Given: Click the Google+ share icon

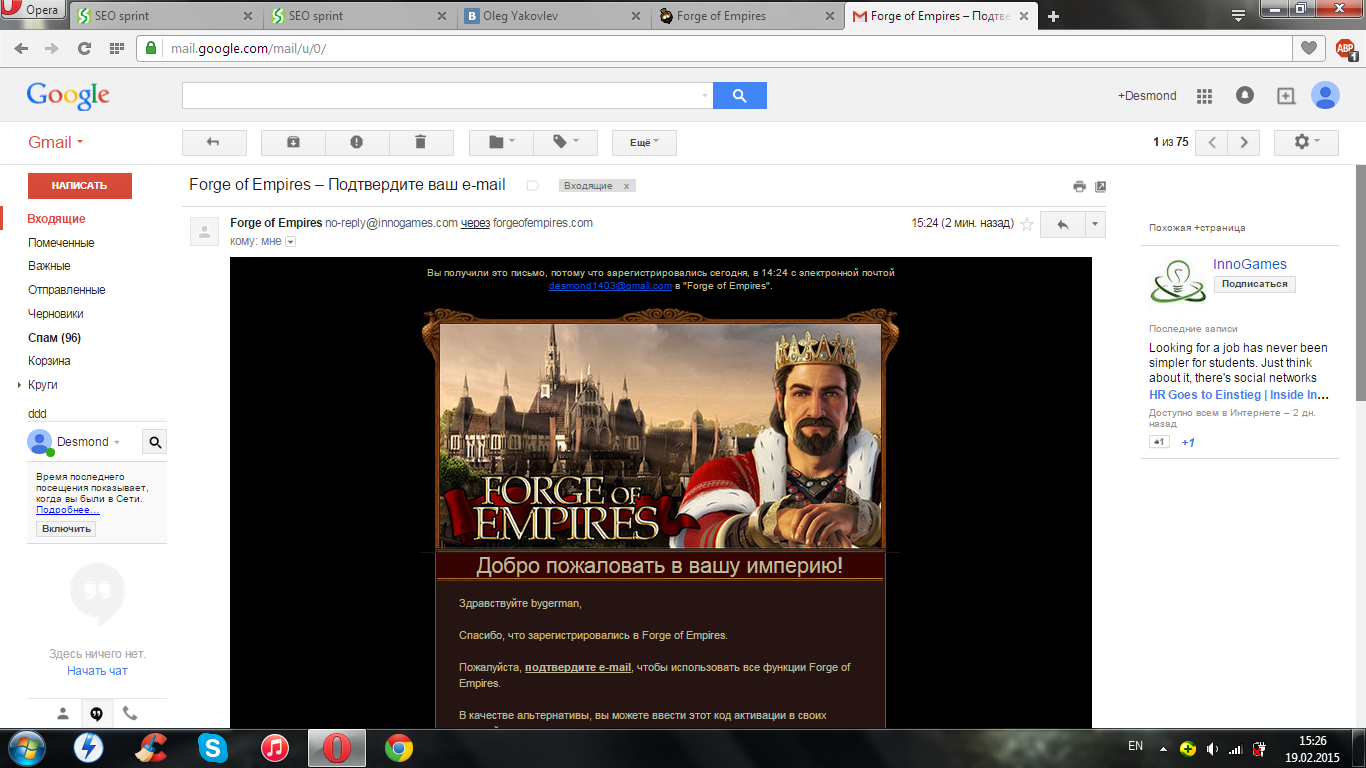Looking at the screenshot, I should (1286, 96).
